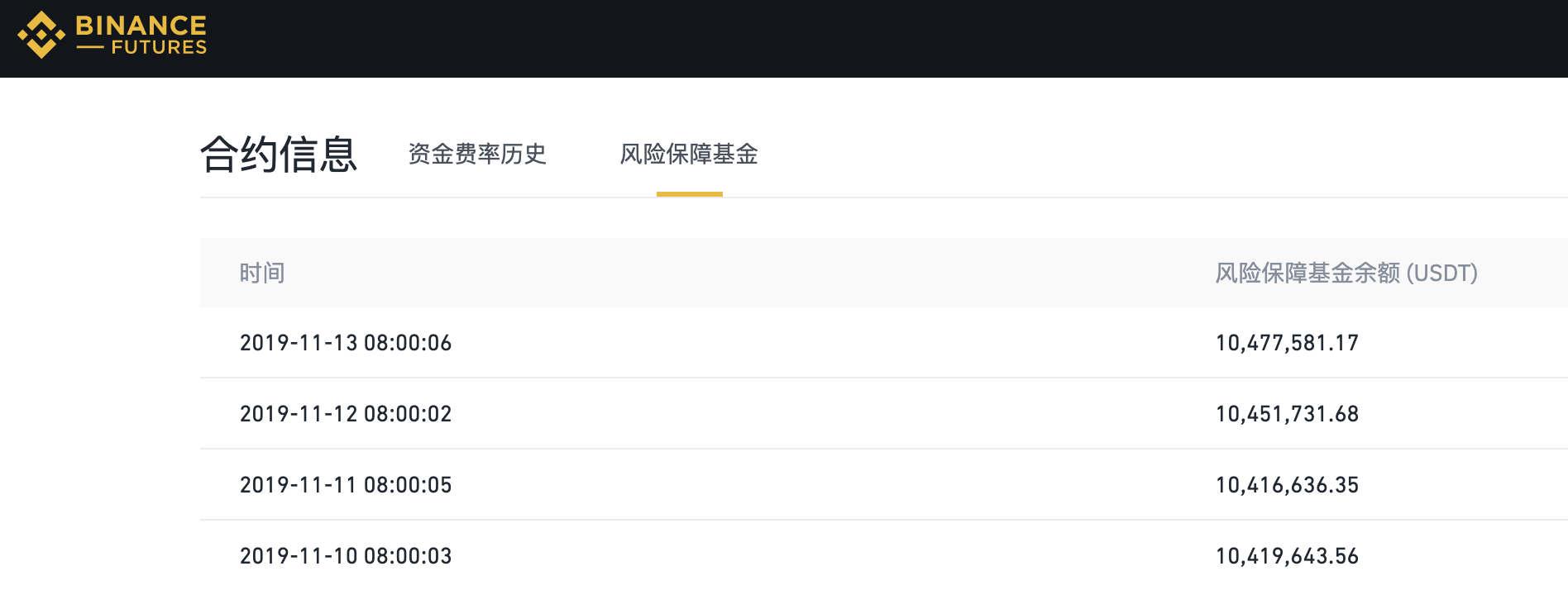Click the BINANCE wordmark text
Image resolution: width=1568 pixels, height=590 pixels.
coord(141,26)
